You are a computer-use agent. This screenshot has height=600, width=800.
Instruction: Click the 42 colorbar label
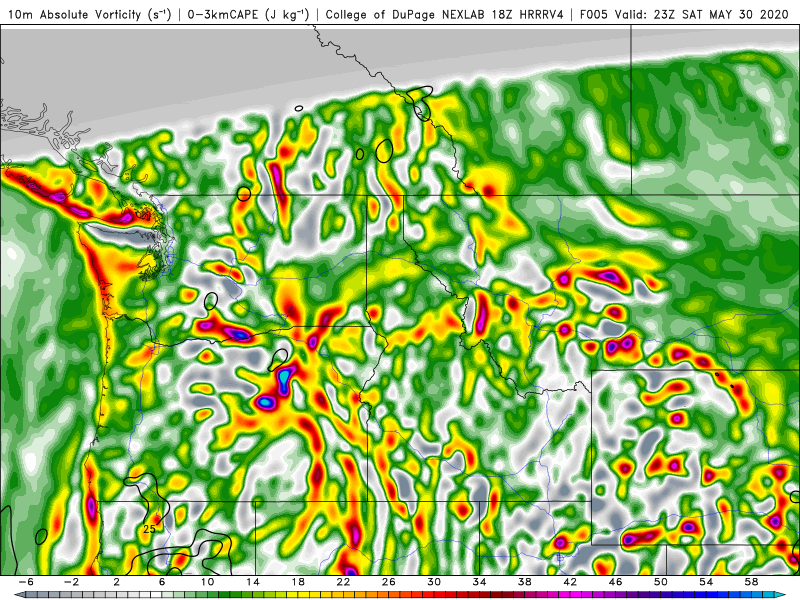(x=570, y=582)
